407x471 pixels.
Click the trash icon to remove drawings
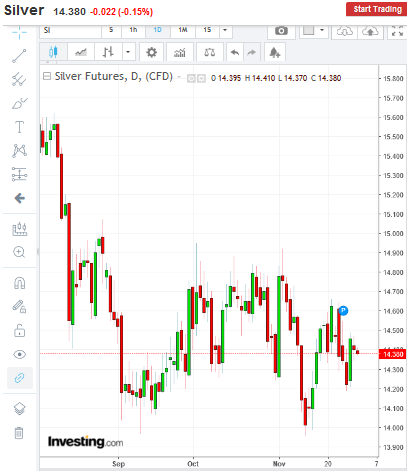coord(19,433)
